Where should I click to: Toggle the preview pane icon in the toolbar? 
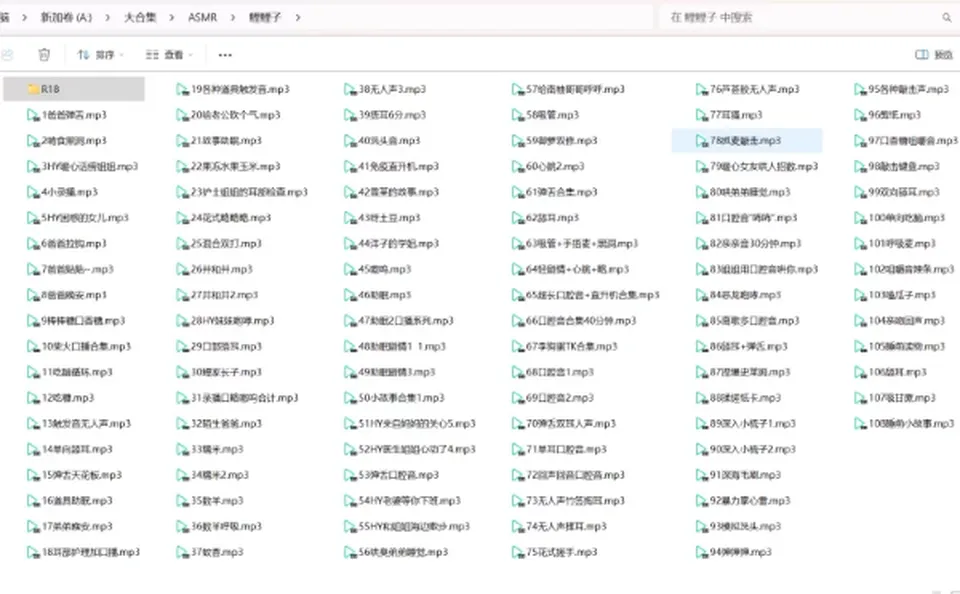click(921, 55)
